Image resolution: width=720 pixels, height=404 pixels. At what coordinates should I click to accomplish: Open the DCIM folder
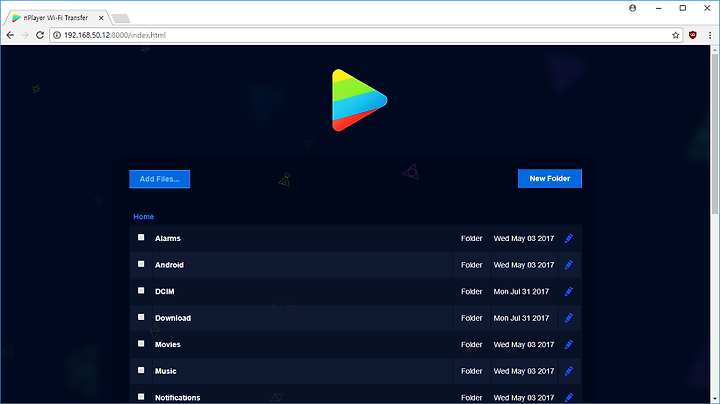tap(164, 292)
